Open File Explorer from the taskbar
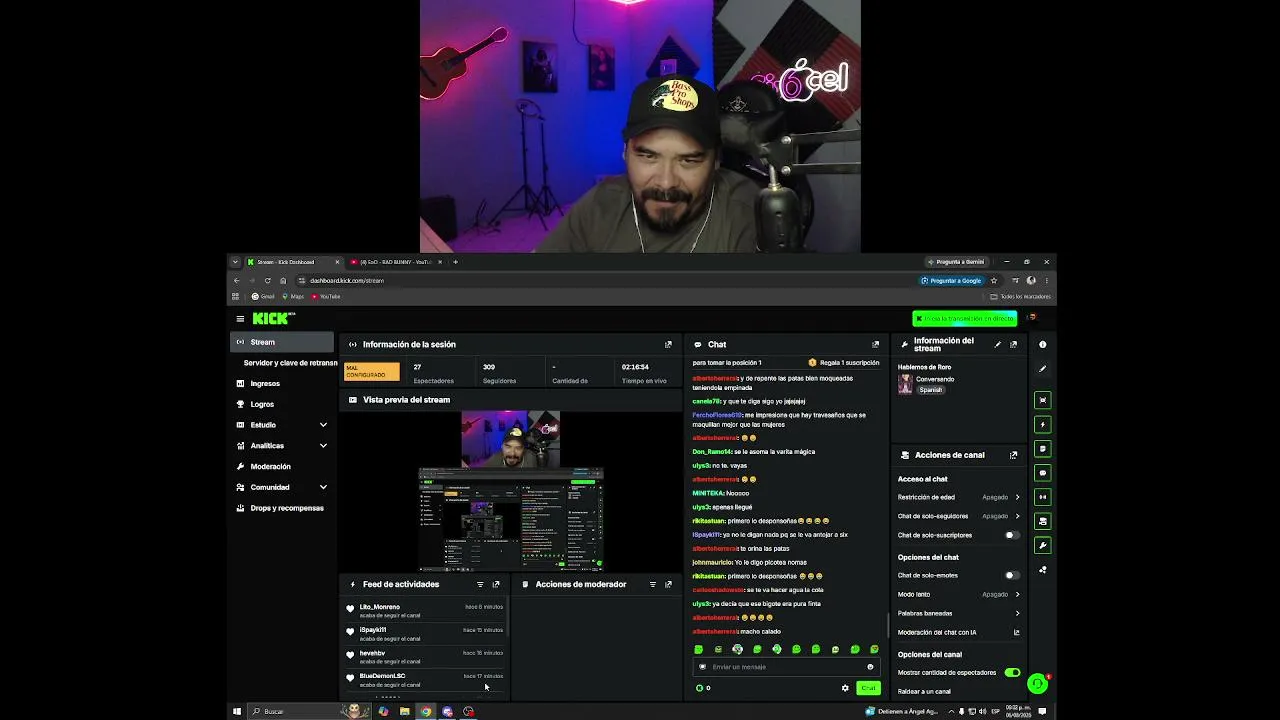The image size is (1280, 720). pyautogui.click(x=404, y=712)
